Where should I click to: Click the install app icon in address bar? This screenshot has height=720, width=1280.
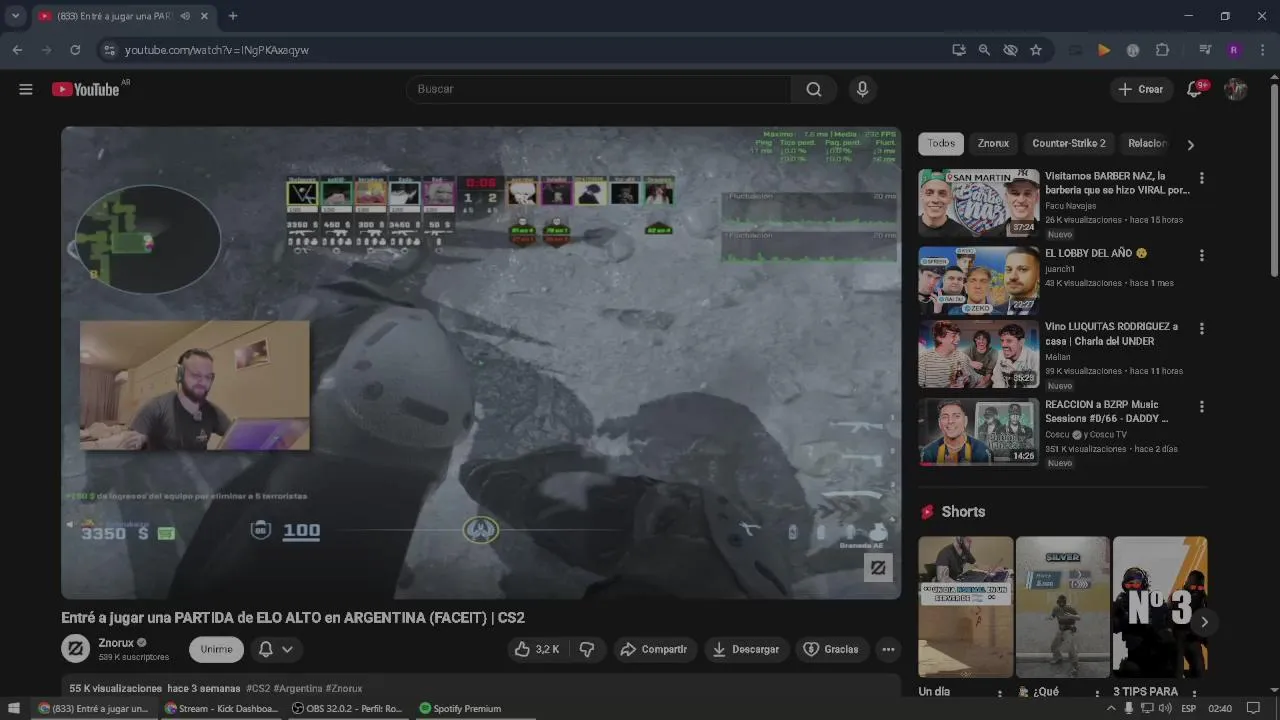pos(959,50)
